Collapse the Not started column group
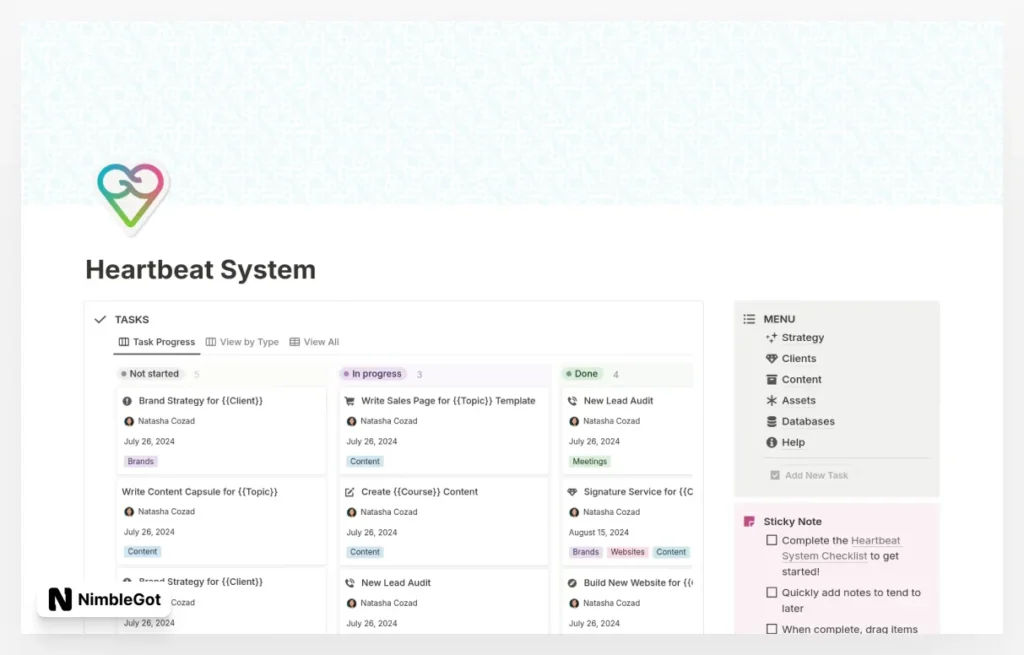 tap(153, 374)
